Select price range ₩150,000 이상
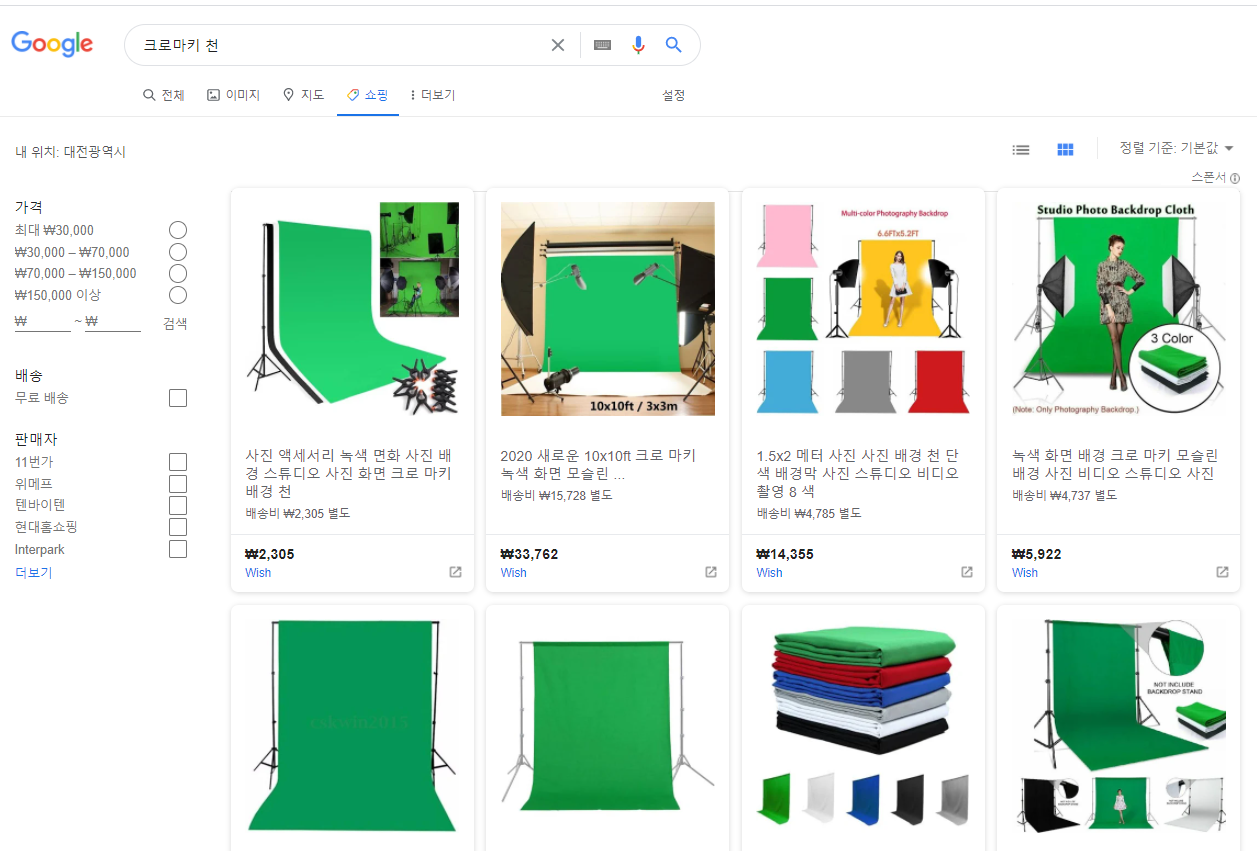 tap(178, 295)
